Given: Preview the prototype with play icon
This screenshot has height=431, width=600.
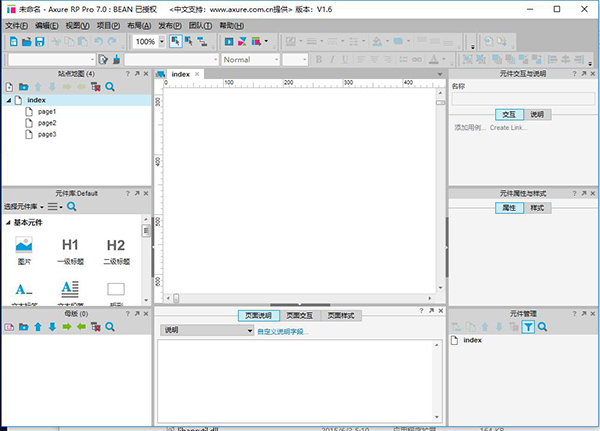Looking at the screenshot, I should [229, 41].
